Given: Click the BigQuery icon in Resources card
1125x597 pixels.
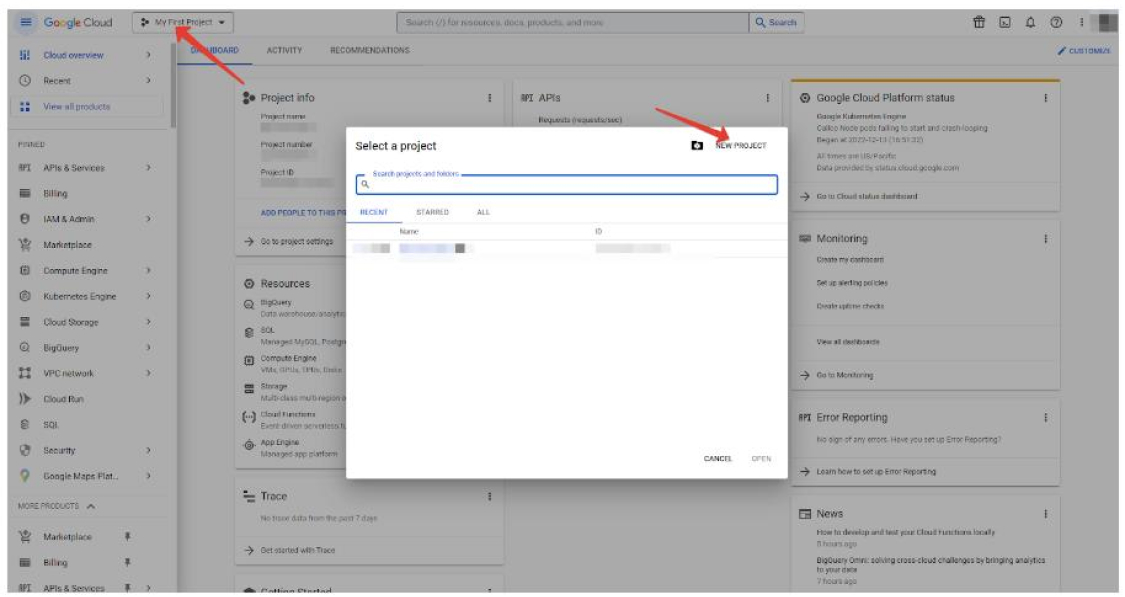Looking at the screenshot, I should [249, 304].
